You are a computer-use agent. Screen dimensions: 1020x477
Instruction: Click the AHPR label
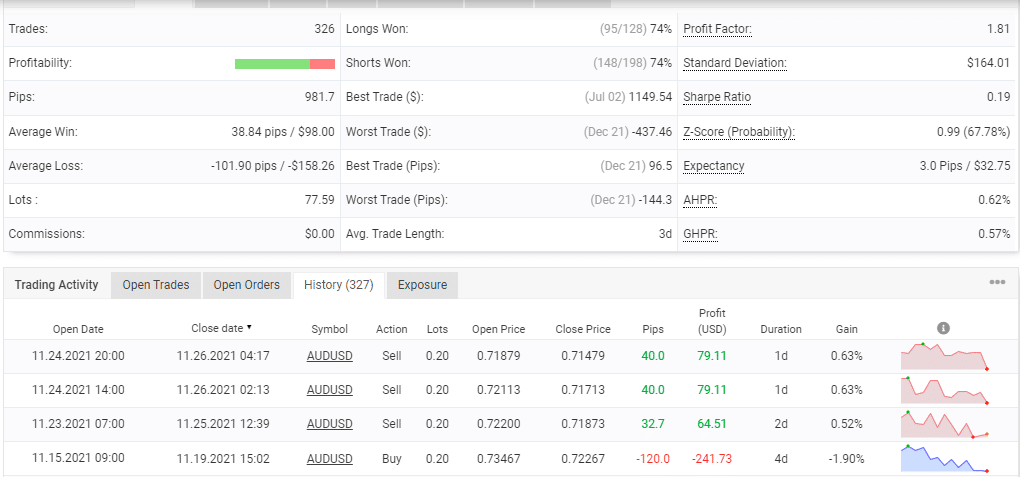[x=700, y=200]
